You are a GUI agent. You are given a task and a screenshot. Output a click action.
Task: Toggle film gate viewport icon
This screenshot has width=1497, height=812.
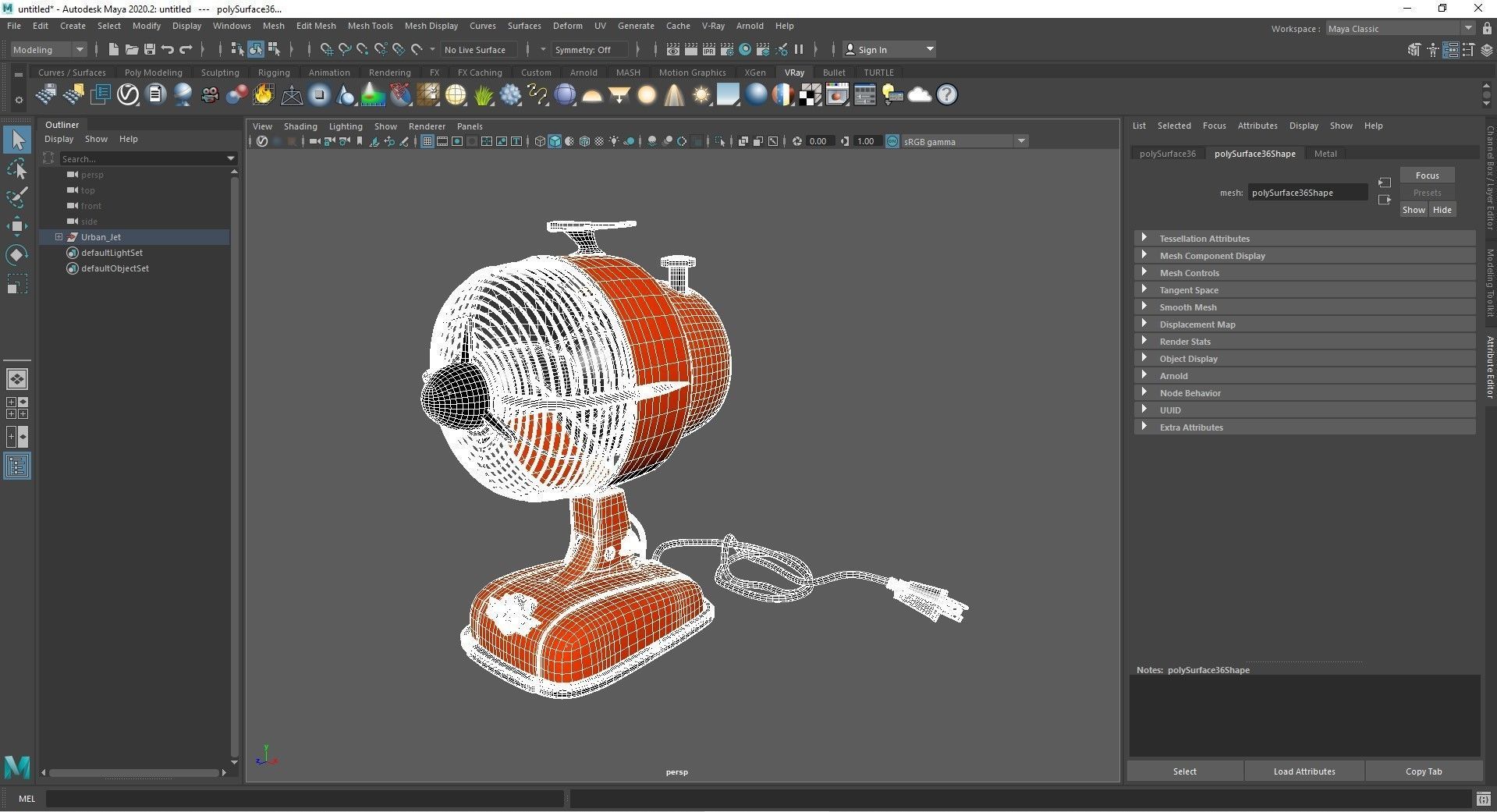(x=442, y=141)
